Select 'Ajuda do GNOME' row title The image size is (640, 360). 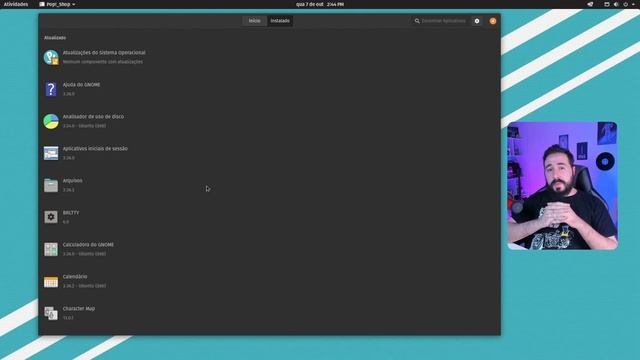(81, 84)
